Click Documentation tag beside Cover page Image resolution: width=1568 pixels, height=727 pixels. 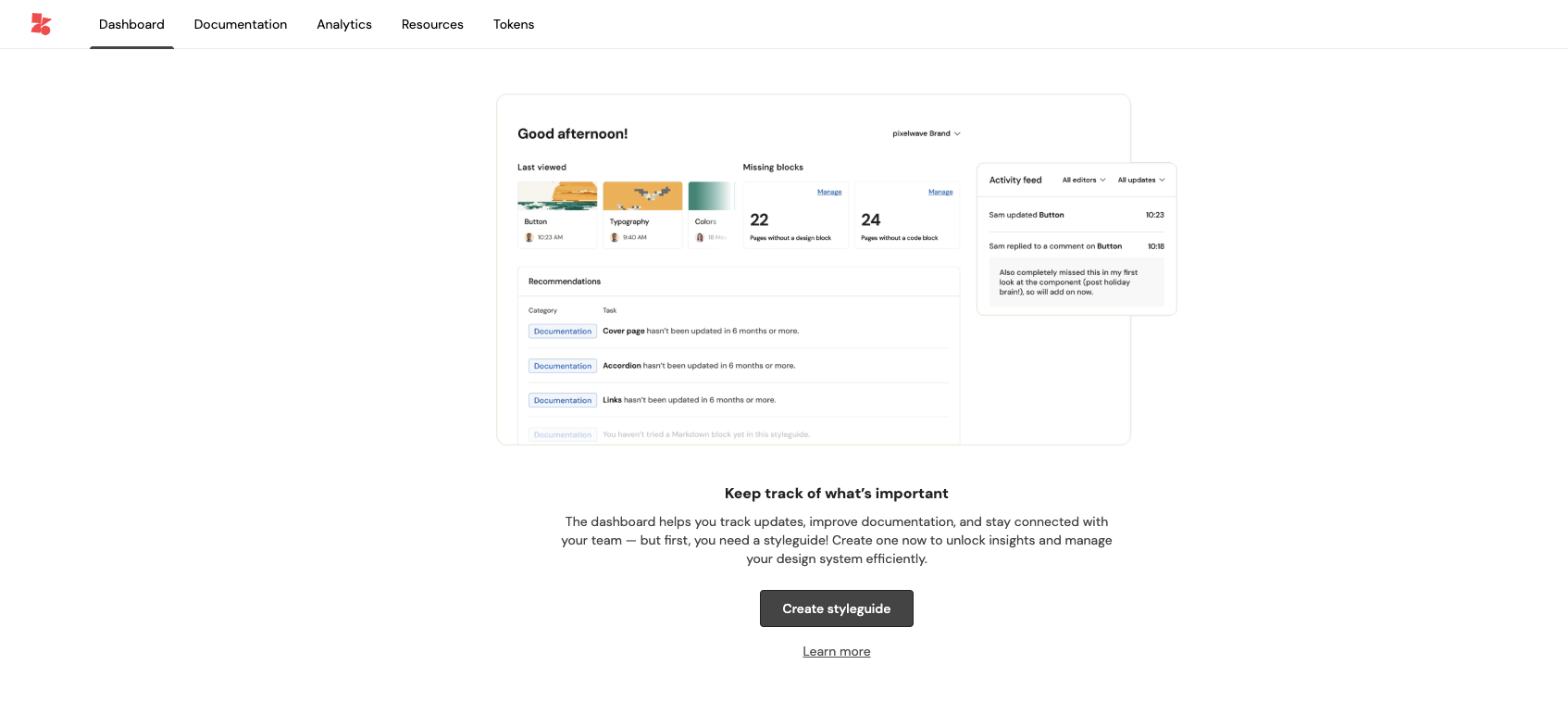[562, 332]
